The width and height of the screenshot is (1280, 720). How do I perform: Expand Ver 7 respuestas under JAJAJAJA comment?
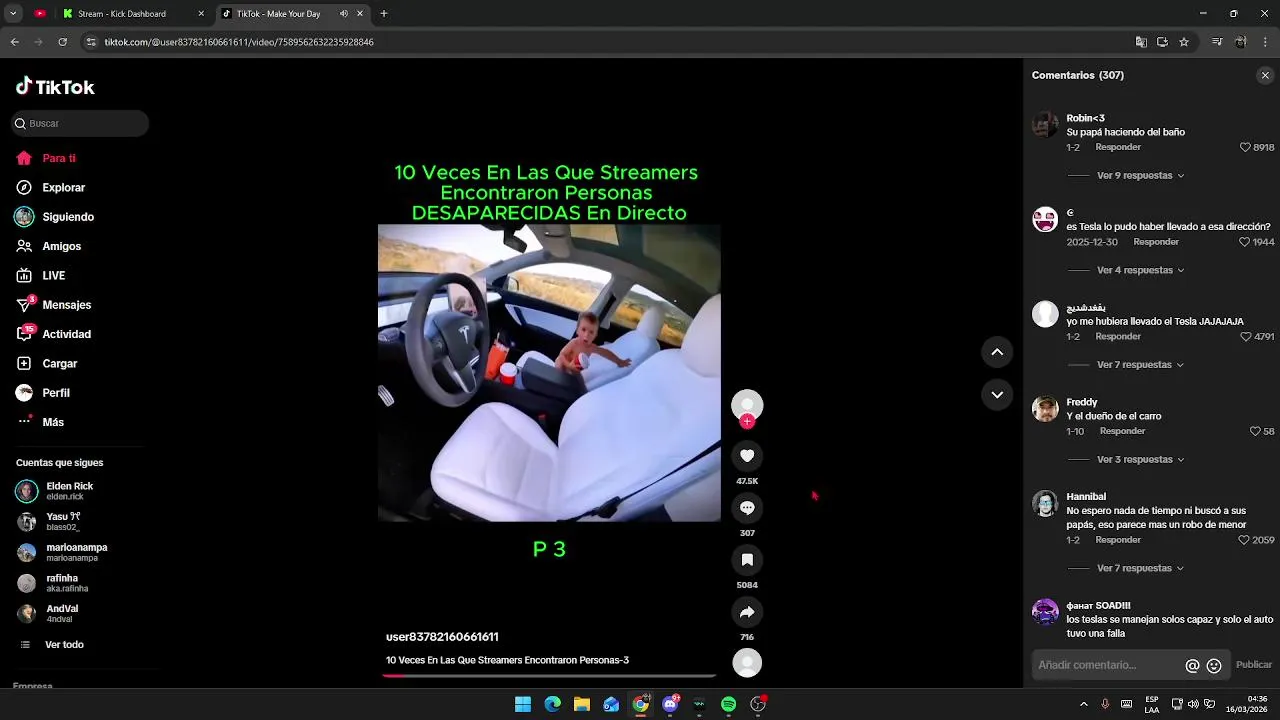click(1140, 365)
